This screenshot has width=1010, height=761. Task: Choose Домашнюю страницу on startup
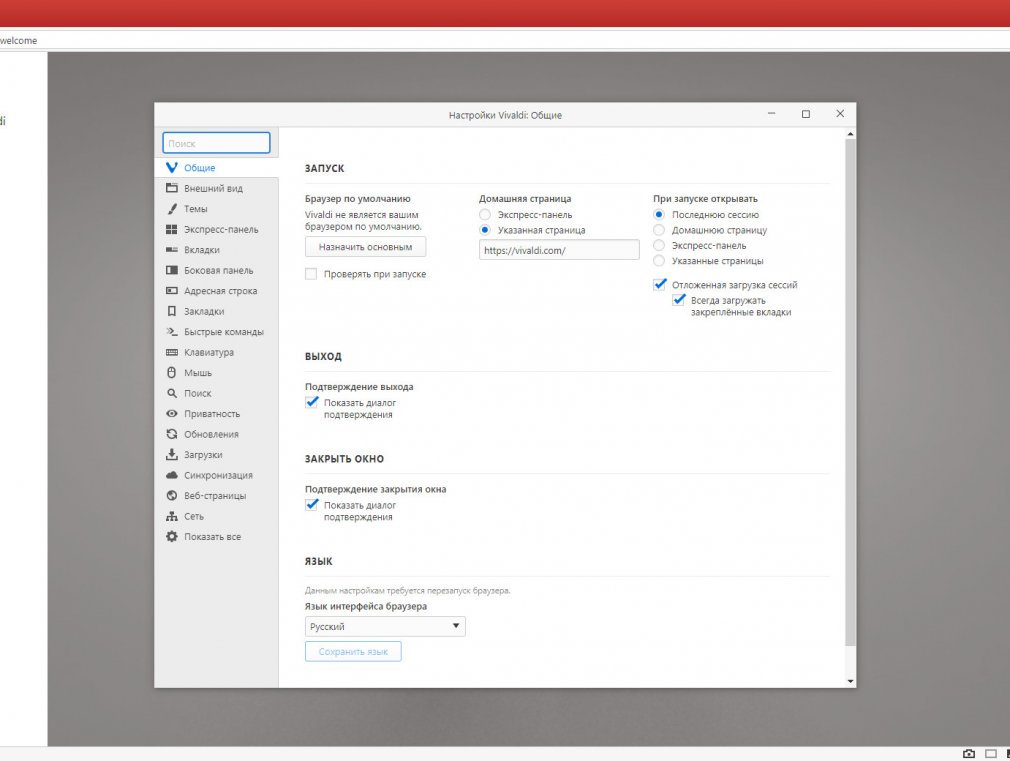pyautogui.click(x=659, y=230)
